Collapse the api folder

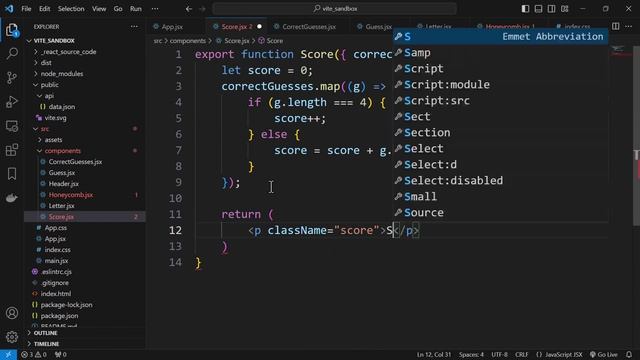pos(49,96)
